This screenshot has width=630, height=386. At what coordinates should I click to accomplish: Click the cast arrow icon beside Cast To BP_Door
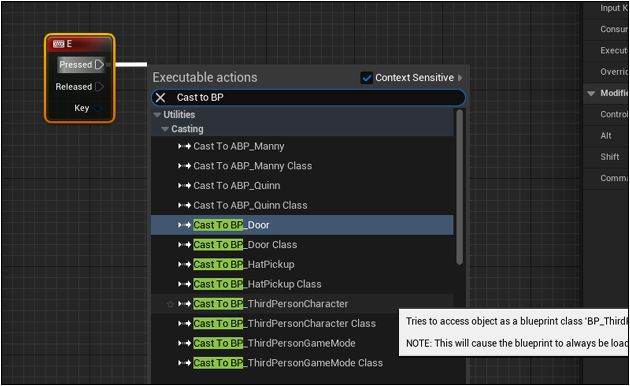pyautogui.click(x=184, y=225)
